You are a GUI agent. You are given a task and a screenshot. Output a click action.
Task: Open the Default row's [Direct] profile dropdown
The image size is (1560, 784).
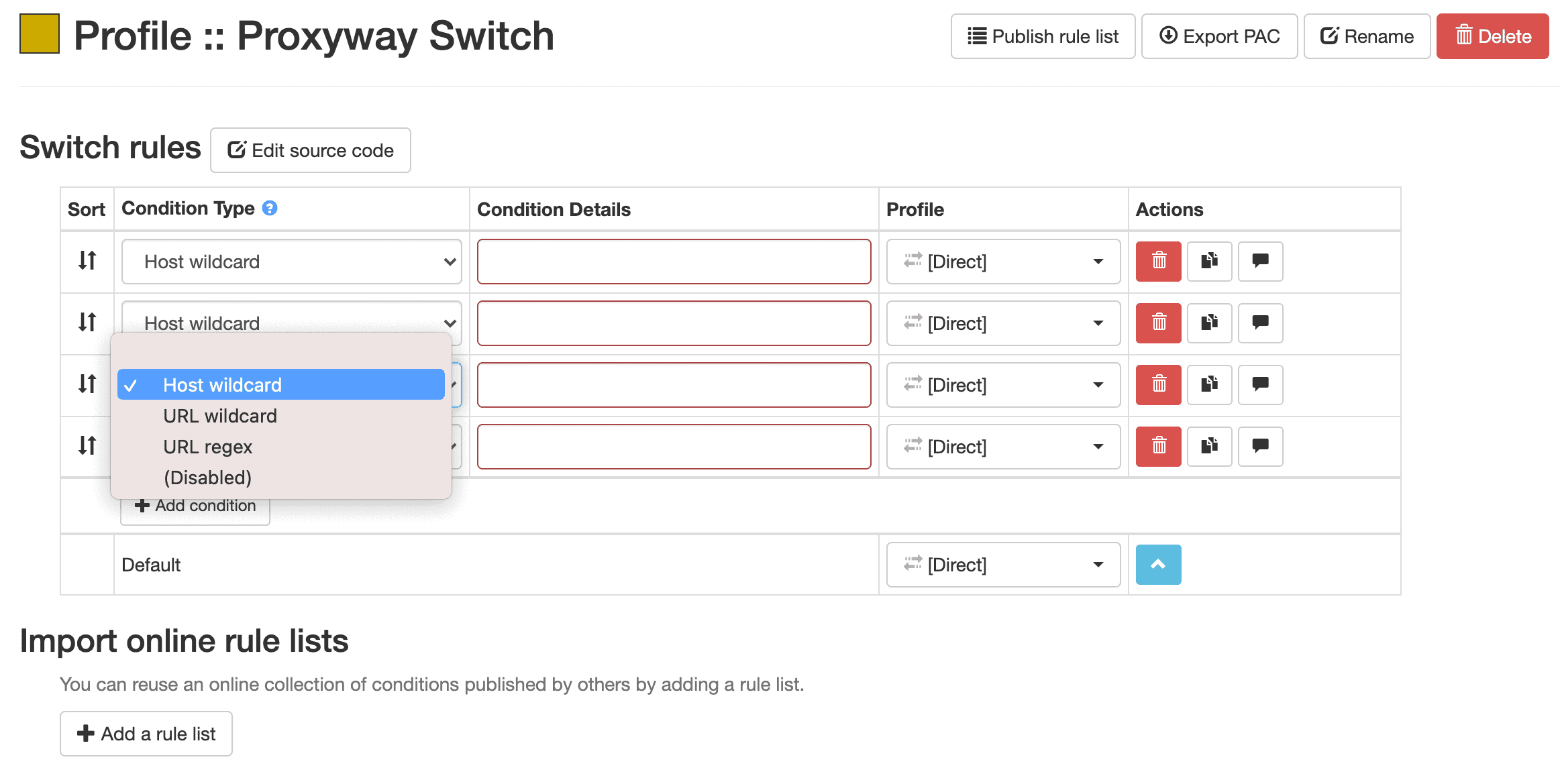[1003, 565]
